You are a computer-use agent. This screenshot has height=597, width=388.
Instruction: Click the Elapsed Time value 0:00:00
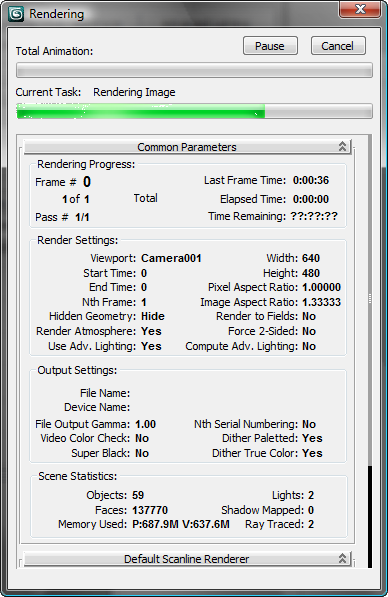coord(311,199)
